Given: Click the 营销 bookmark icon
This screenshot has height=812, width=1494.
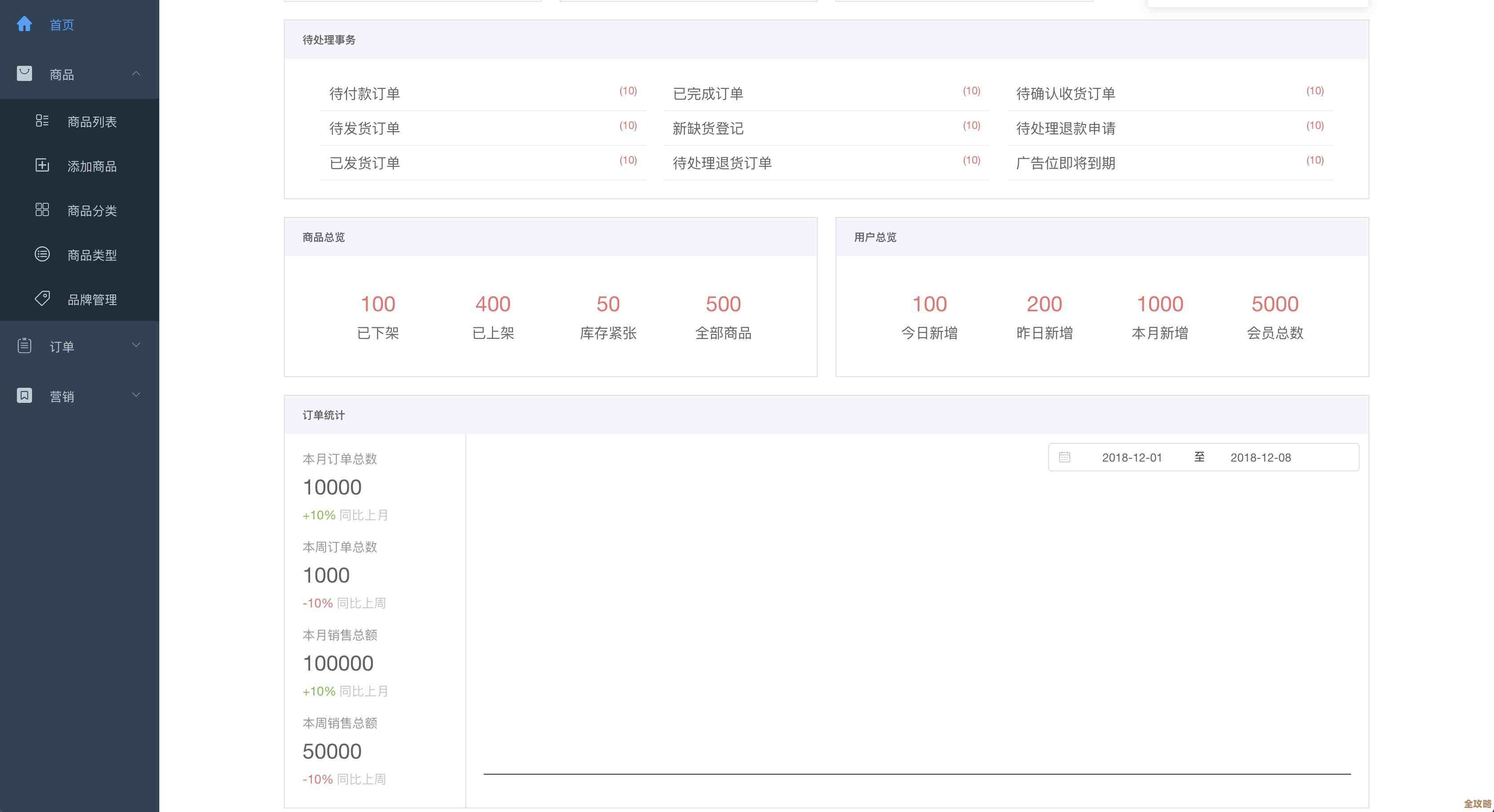Looking at the screenshot, I should point(24,395).
